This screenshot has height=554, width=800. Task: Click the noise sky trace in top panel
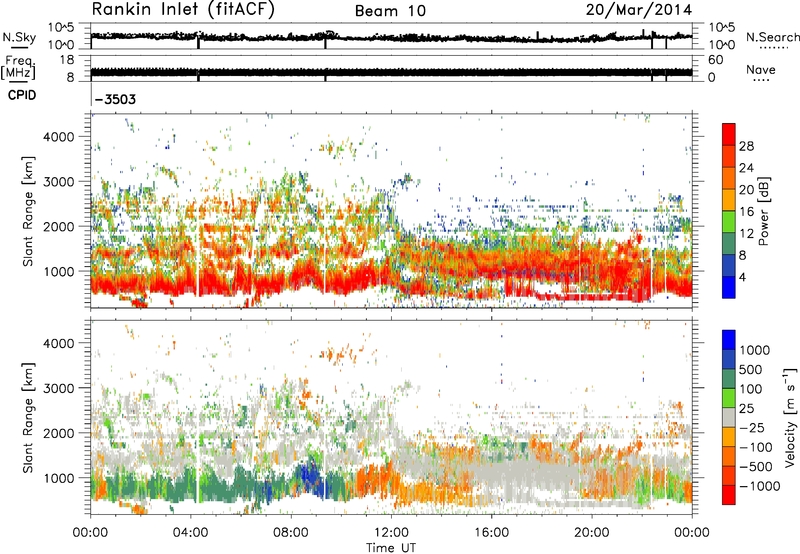click(x=391, y=37)
